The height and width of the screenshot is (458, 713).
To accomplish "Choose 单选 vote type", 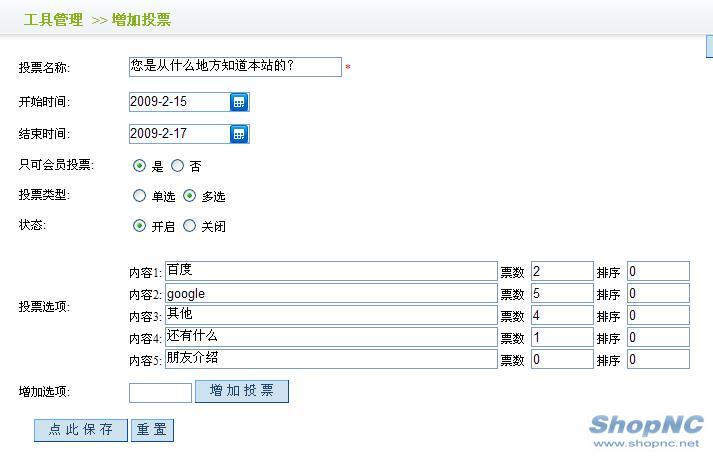I will (x=139, y=196).
